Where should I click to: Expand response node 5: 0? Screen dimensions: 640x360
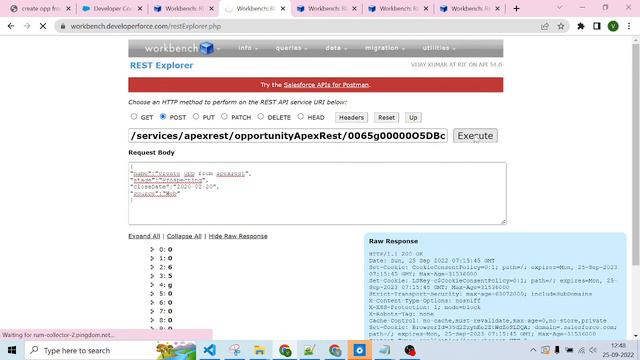(x=152, y=294)
